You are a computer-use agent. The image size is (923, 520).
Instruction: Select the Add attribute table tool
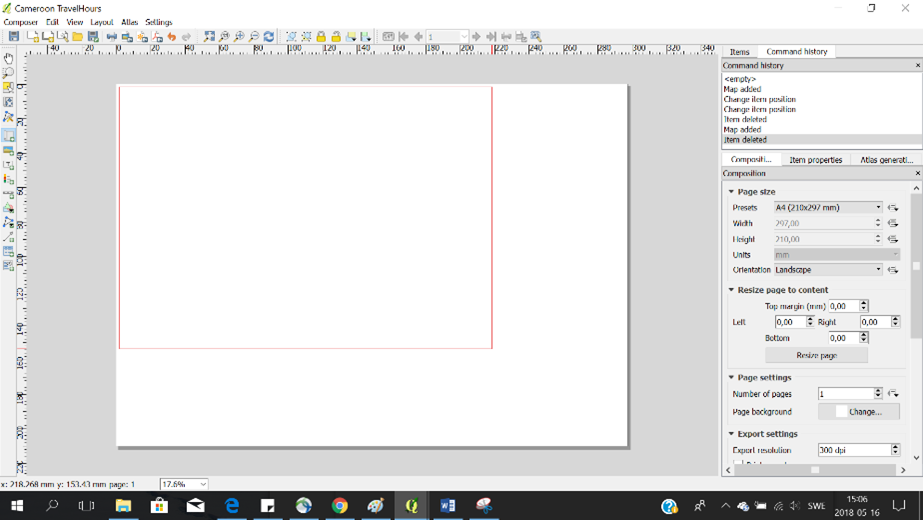[x=8, y=251]
